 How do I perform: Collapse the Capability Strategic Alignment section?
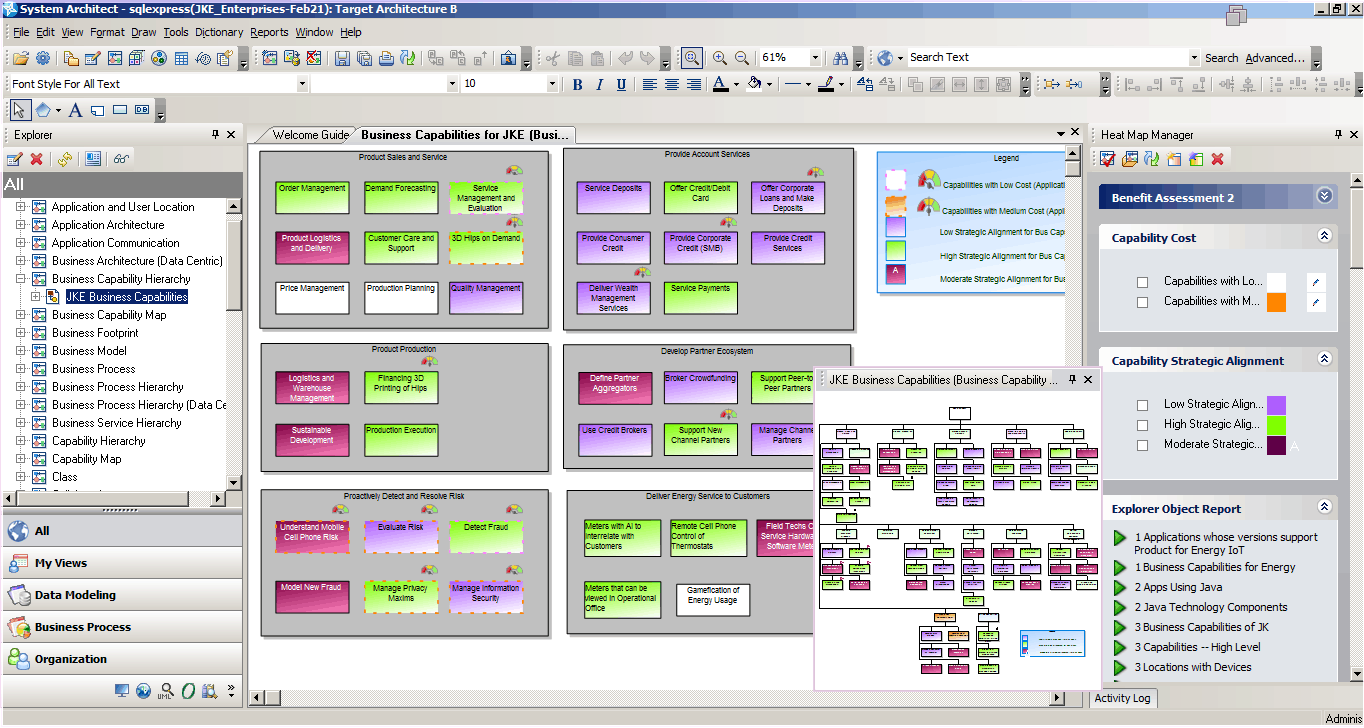(x=1324, y=360)
